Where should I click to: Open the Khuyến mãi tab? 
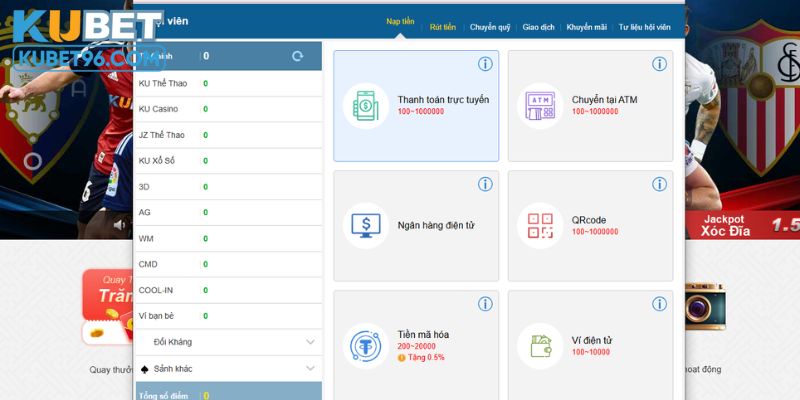[587, 28]
